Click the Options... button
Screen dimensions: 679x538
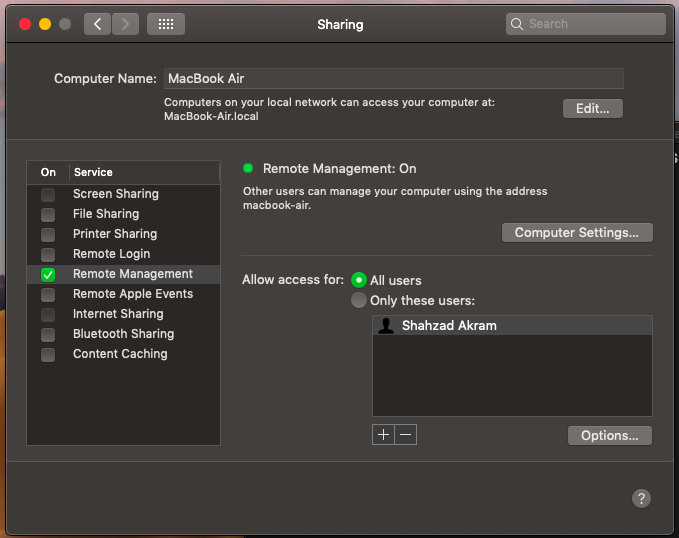(610, 435)
